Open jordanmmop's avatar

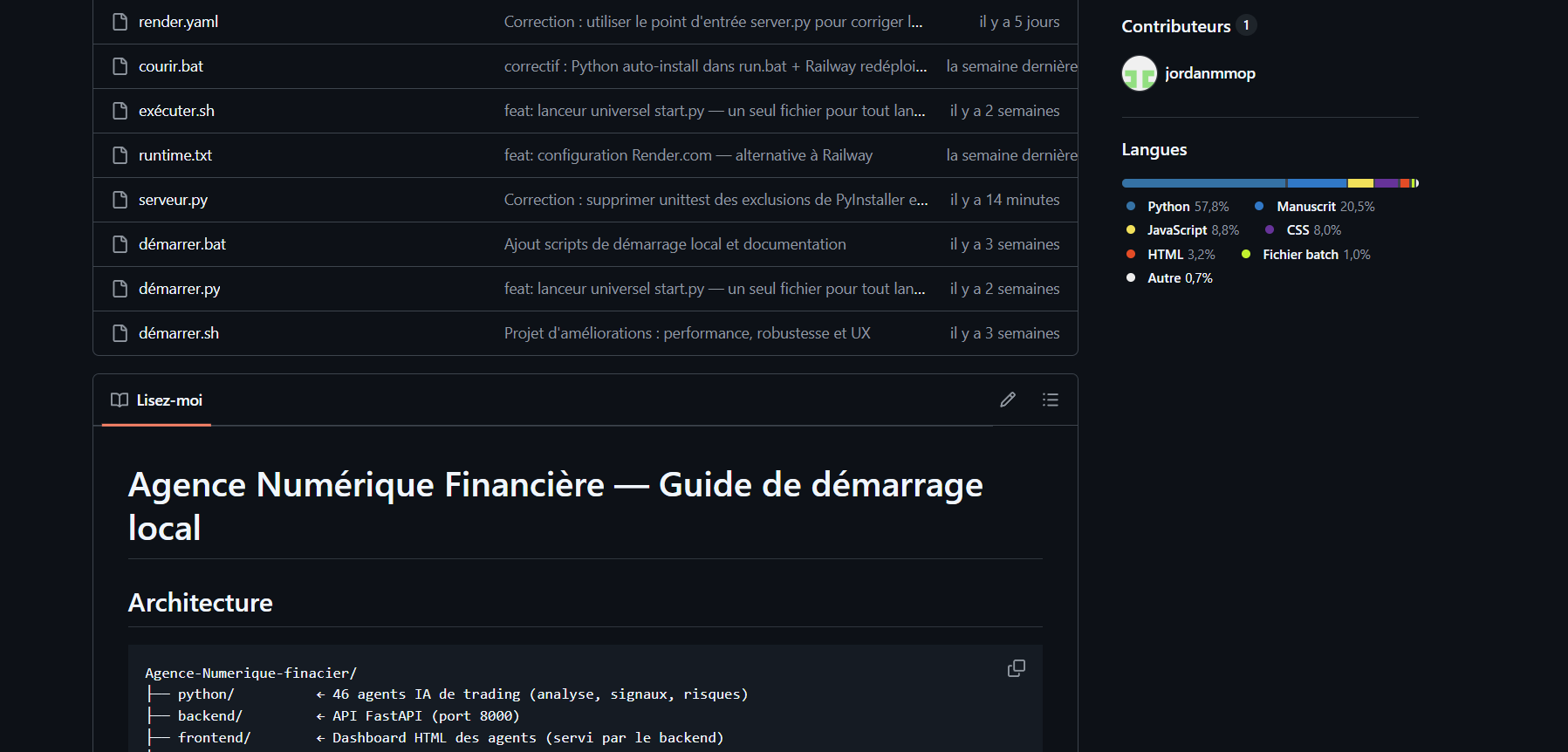(1140, 73)
